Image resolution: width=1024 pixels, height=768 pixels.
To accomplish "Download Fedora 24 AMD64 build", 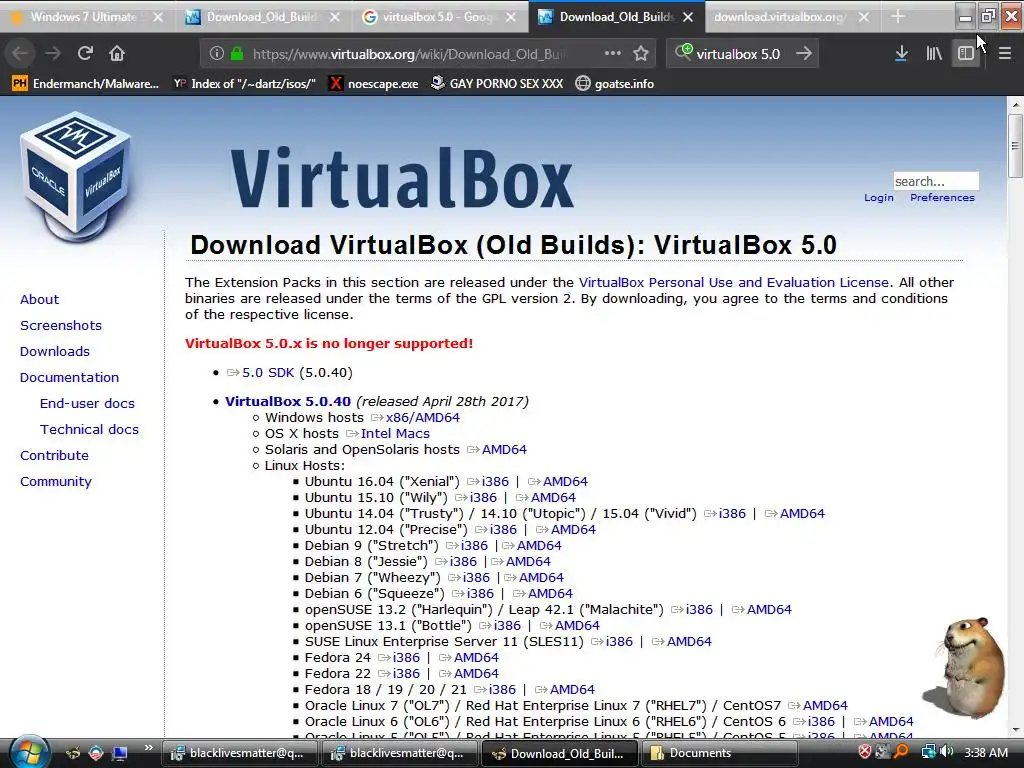I will (x=476, y=658).
